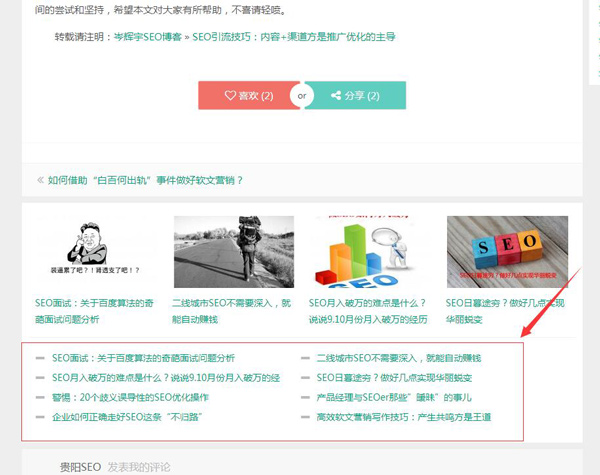Open SEO月入破万 caption under bar chart thumbnail
The height and width of the screenshot is (475, 600).
point(370,310)
